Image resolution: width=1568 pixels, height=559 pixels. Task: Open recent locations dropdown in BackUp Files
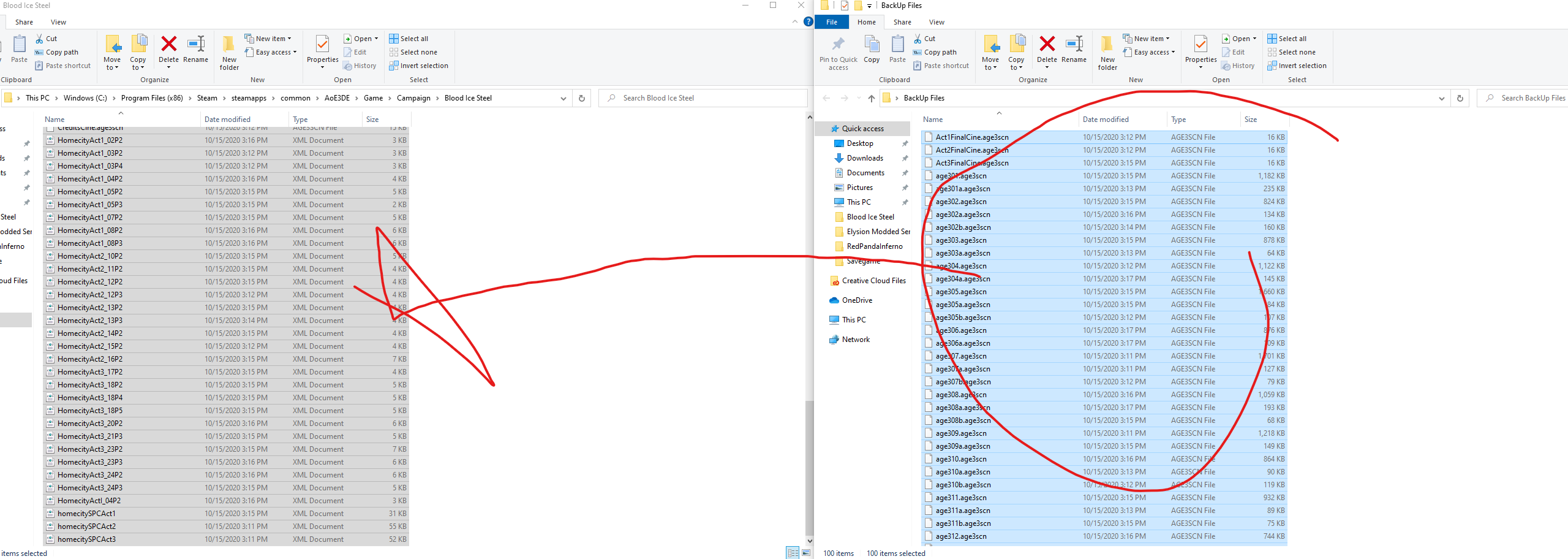859,98
